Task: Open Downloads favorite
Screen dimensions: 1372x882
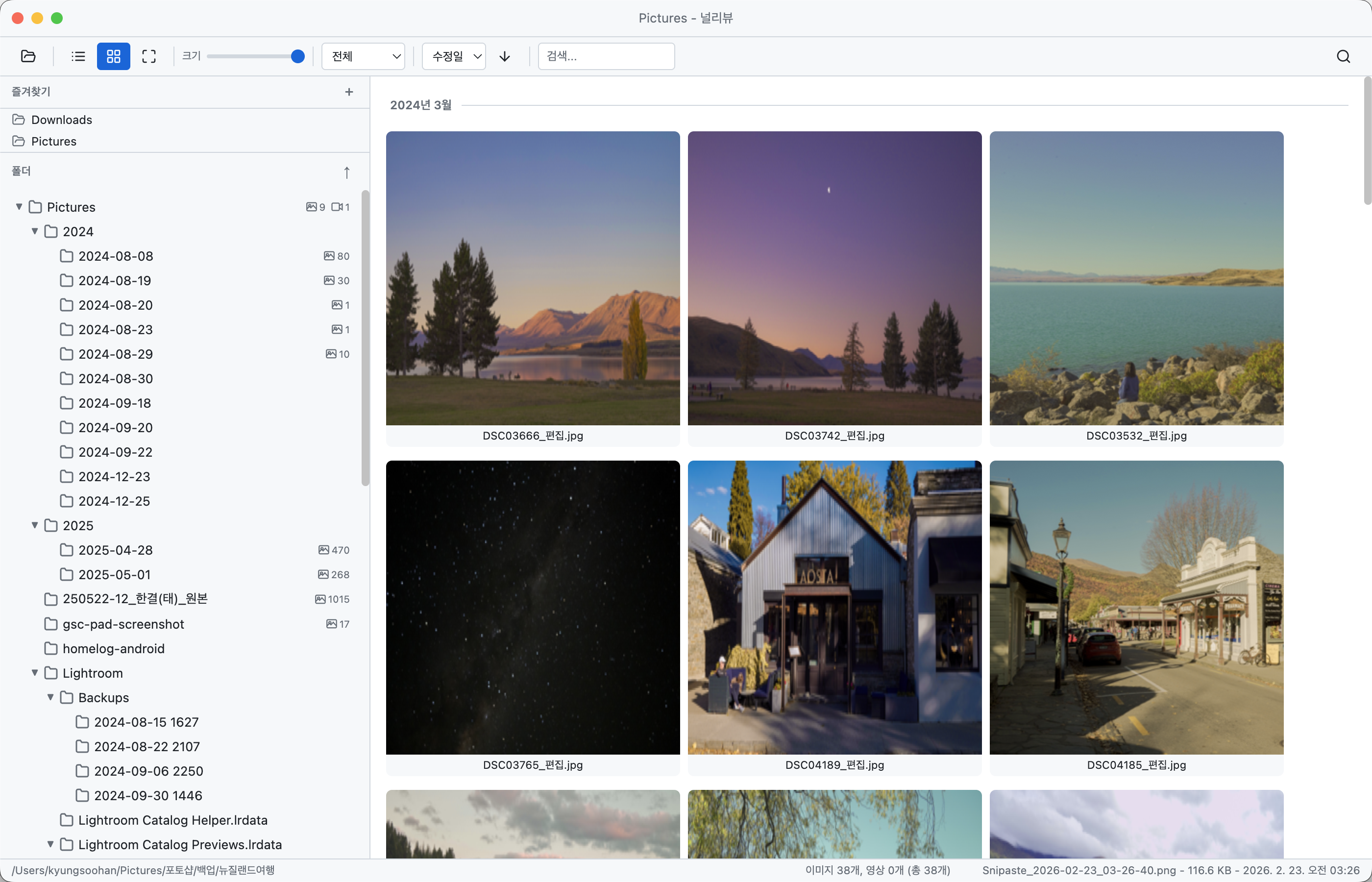Action: [61, 120]
